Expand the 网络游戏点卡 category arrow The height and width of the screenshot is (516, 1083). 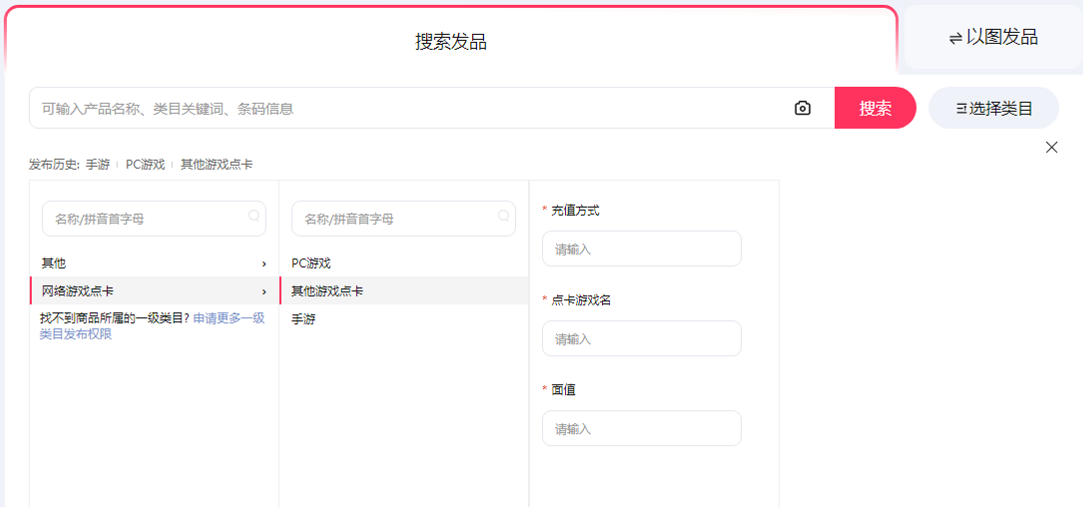pyautogui.click(x=264, y=292)
